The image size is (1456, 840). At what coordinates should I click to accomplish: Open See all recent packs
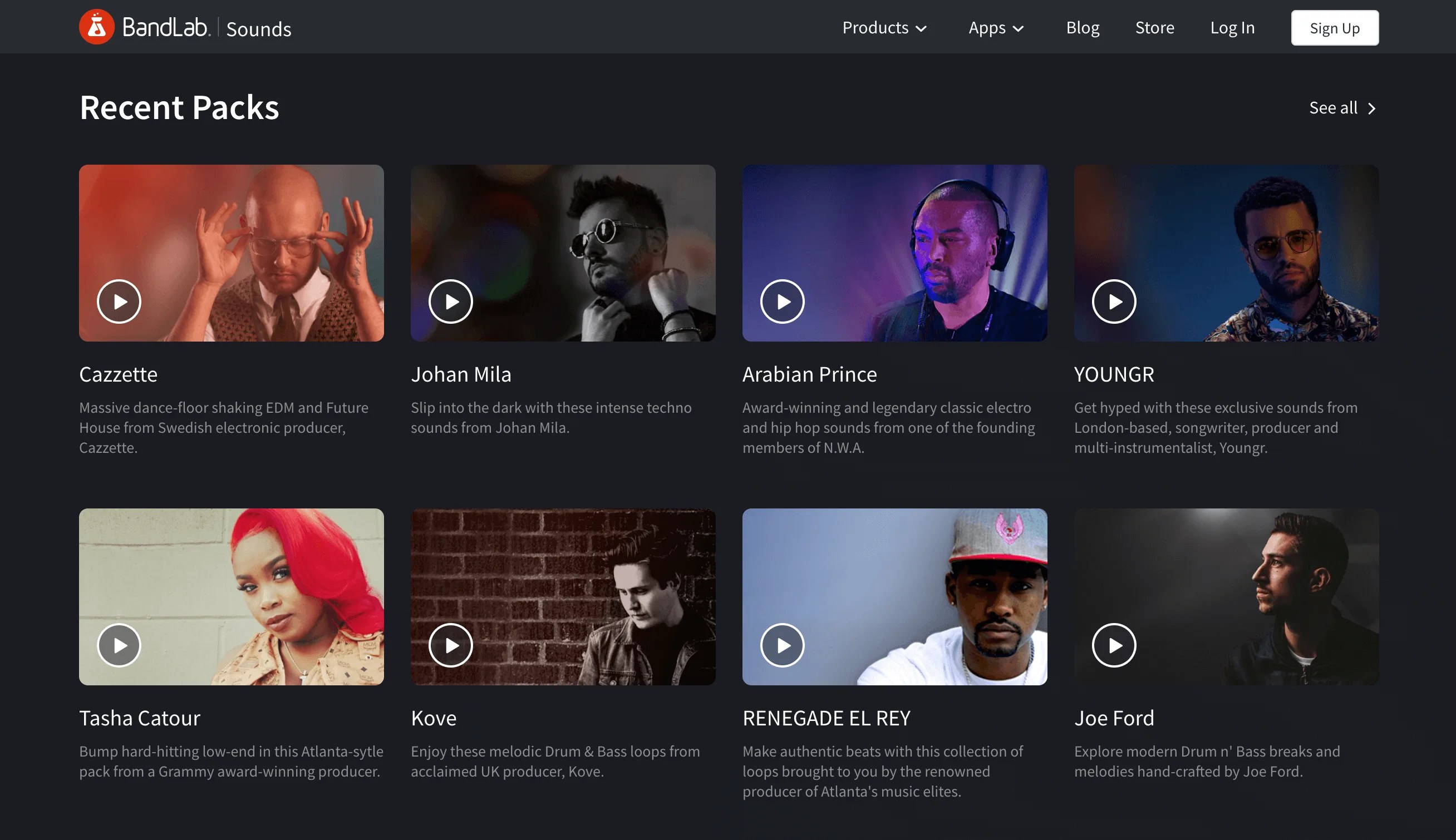[1342, 108]
